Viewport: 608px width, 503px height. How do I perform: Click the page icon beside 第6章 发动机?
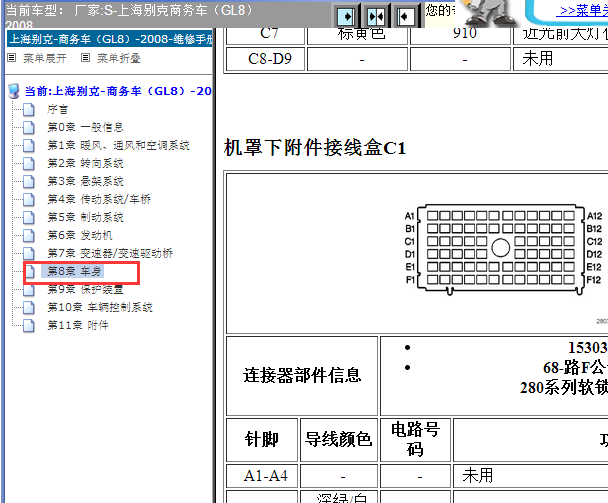29,236
